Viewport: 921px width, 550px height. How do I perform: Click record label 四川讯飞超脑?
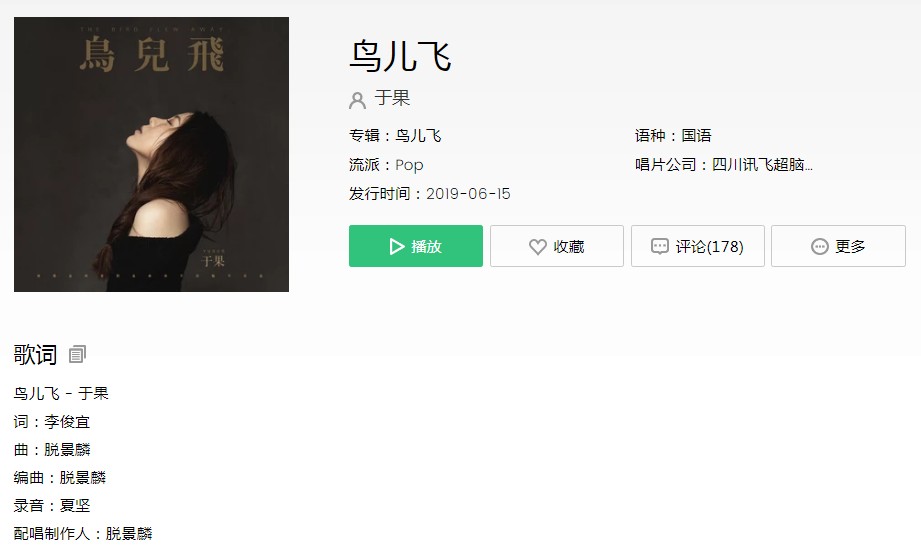(x=762, y=165)
